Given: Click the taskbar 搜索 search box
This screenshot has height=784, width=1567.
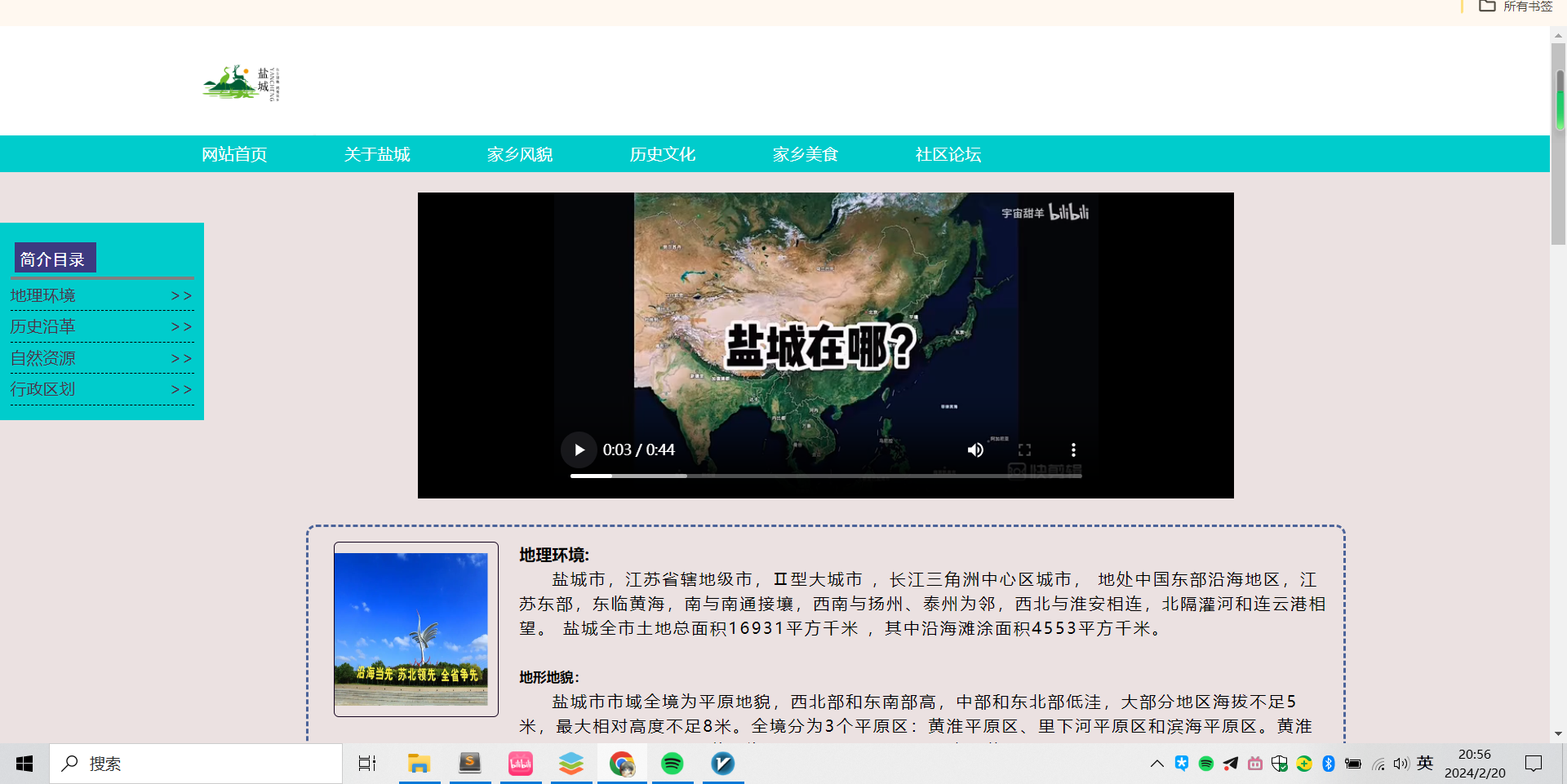Looking at the screenshot, I should 196,764.
